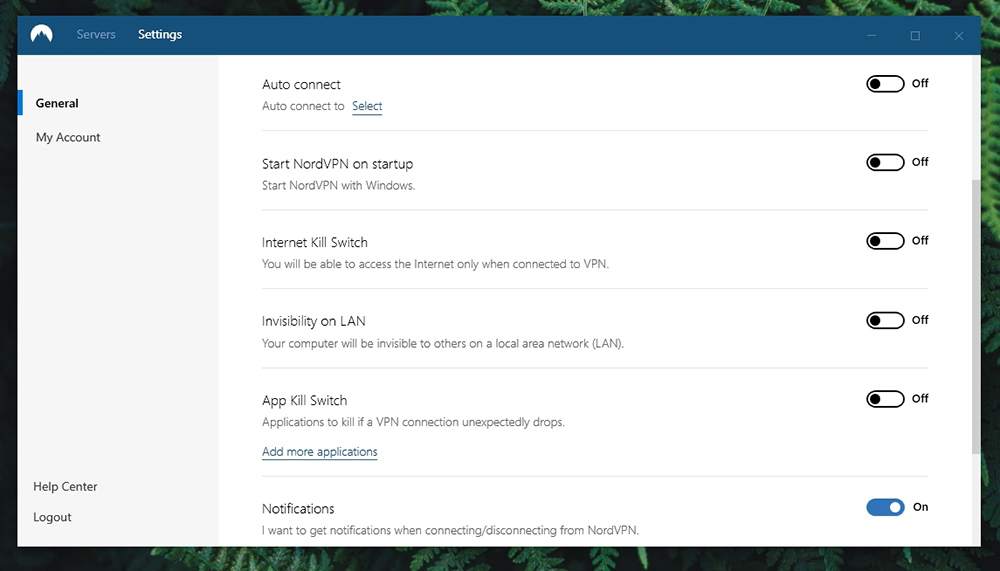Enable the App Kill Switch toggle
This screenshot has height=571, width=1000.
pos(885,399)
